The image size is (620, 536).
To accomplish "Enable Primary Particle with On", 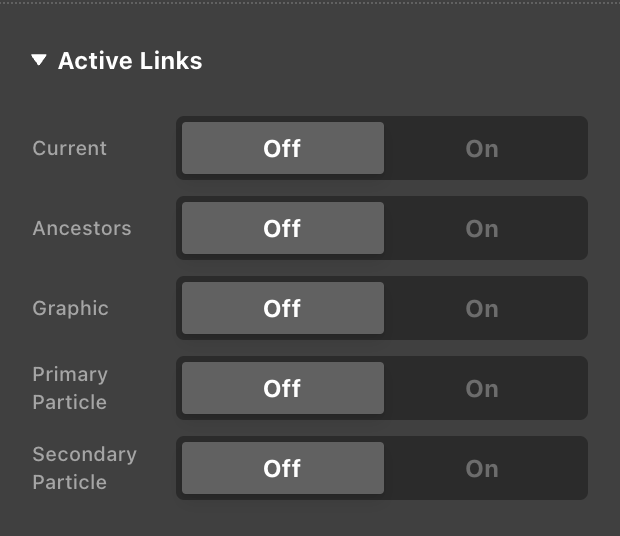I will (482, 389).
